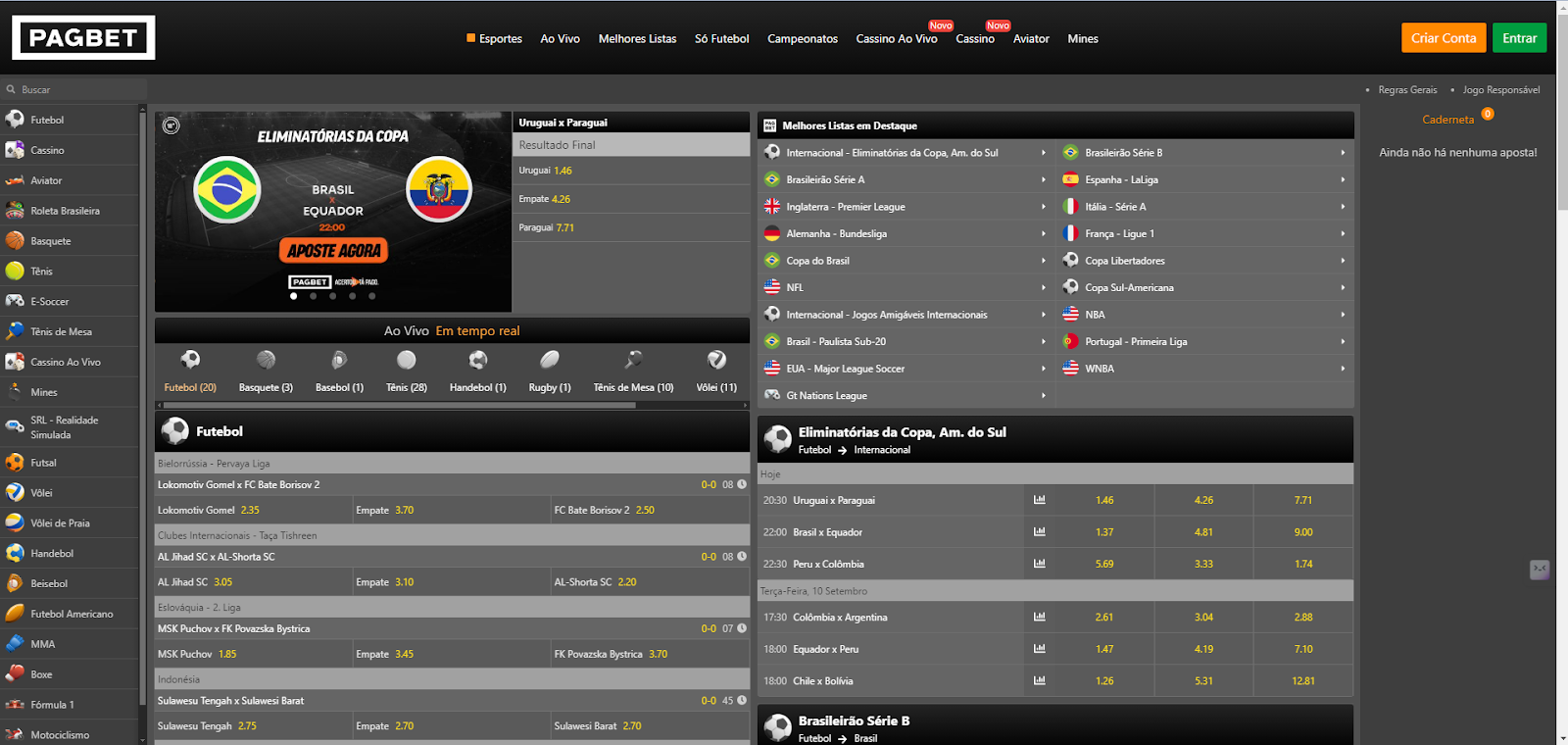The image size is (1568, 745).
Task: Select the Tênis de Mesa paddle icon in live bar
Action: click(x=633, y=360)
